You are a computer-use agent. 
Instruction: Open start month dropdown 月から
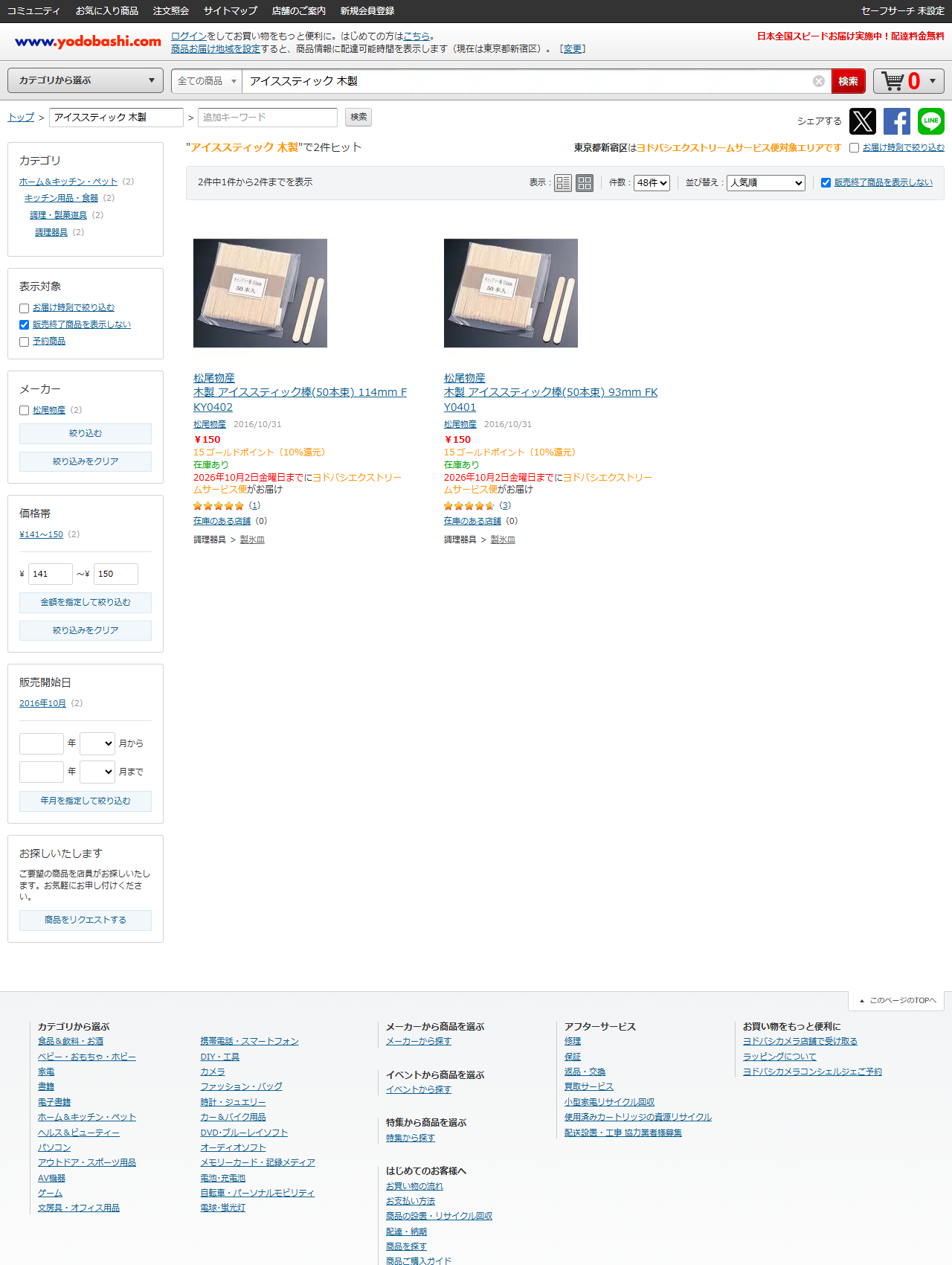coord(97,743)
